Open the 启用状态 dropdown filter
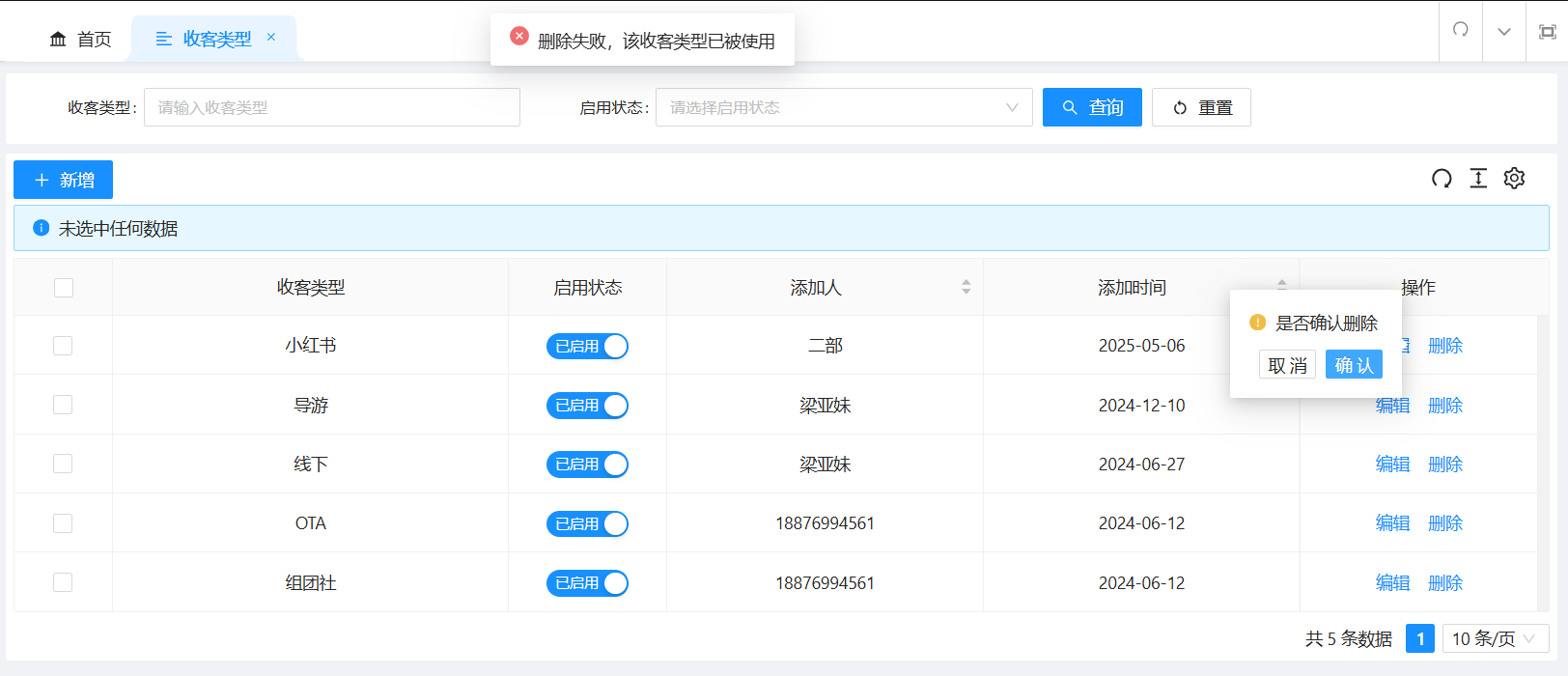Image resolution: width=1568 pixels, height=676 pixels. pos(843,107)
